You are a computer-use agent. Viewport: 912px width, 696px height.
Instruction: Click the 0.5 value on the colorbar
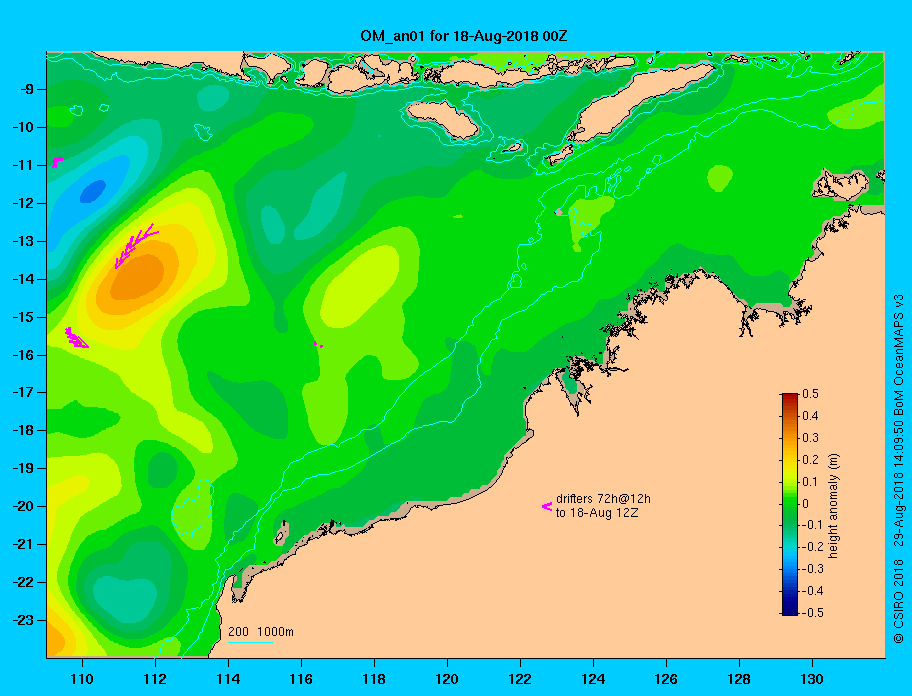click(810, 394)
